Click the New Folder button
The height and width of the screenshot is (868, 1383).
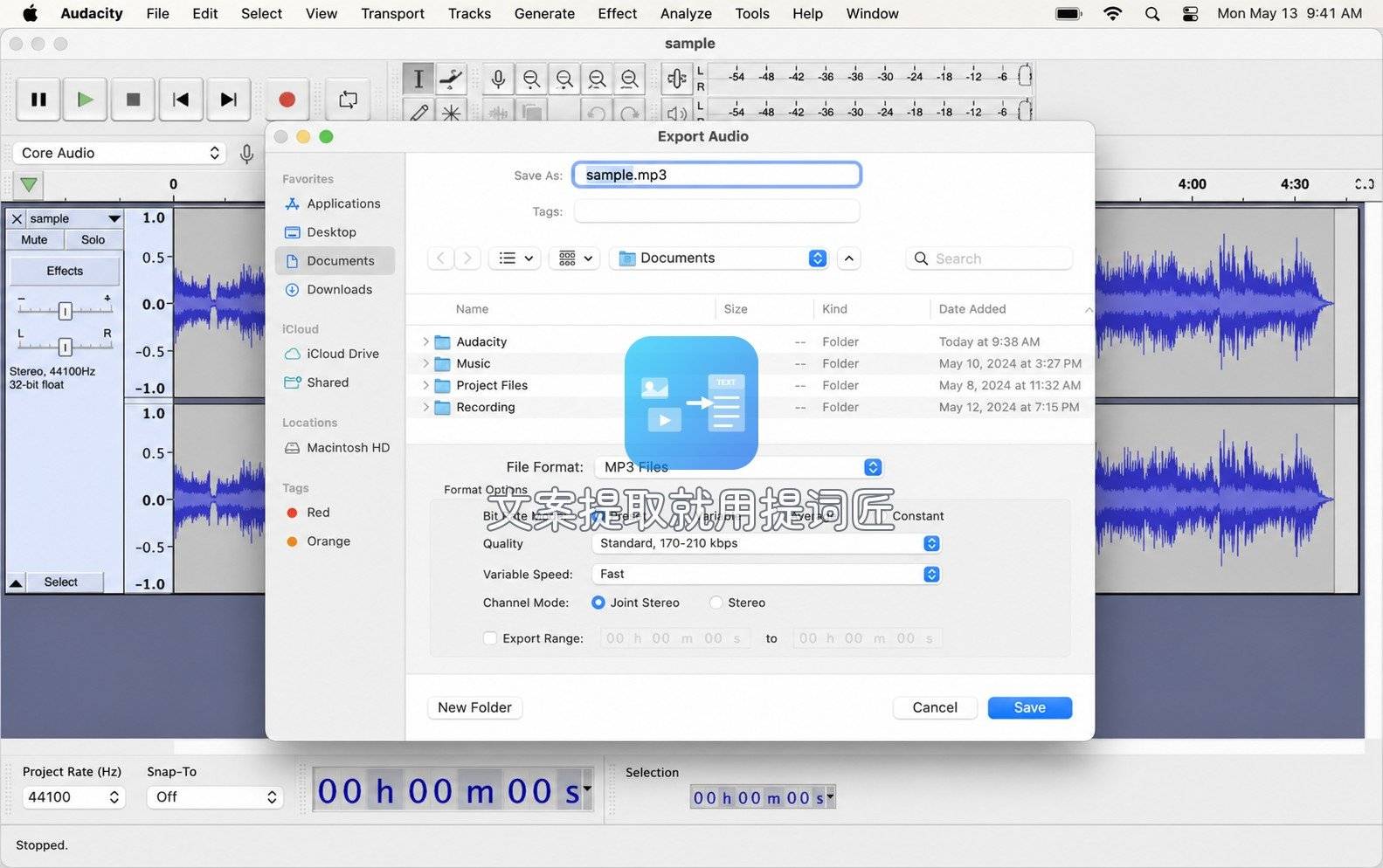click(474, 707)
